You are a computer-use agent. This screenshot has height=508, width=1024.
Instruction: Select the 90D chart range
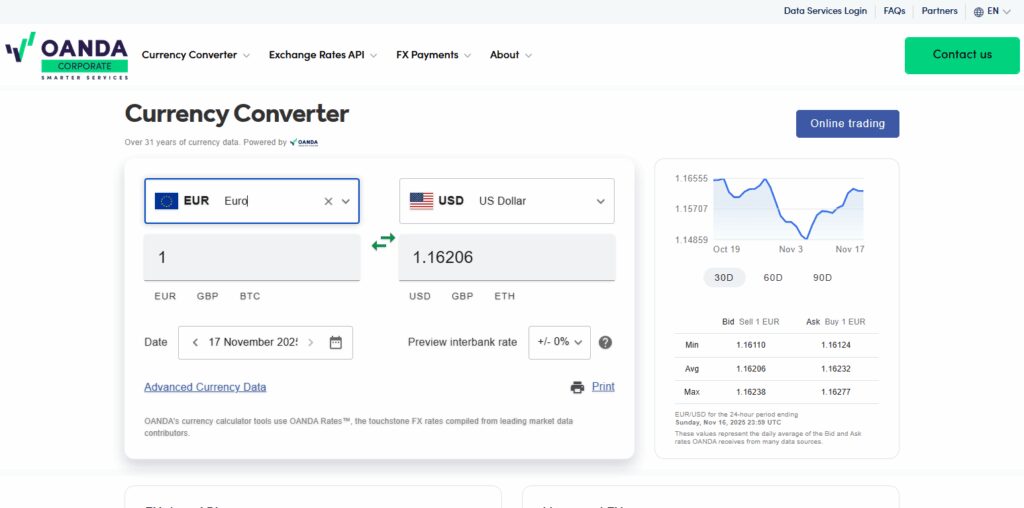click(822, 278)
